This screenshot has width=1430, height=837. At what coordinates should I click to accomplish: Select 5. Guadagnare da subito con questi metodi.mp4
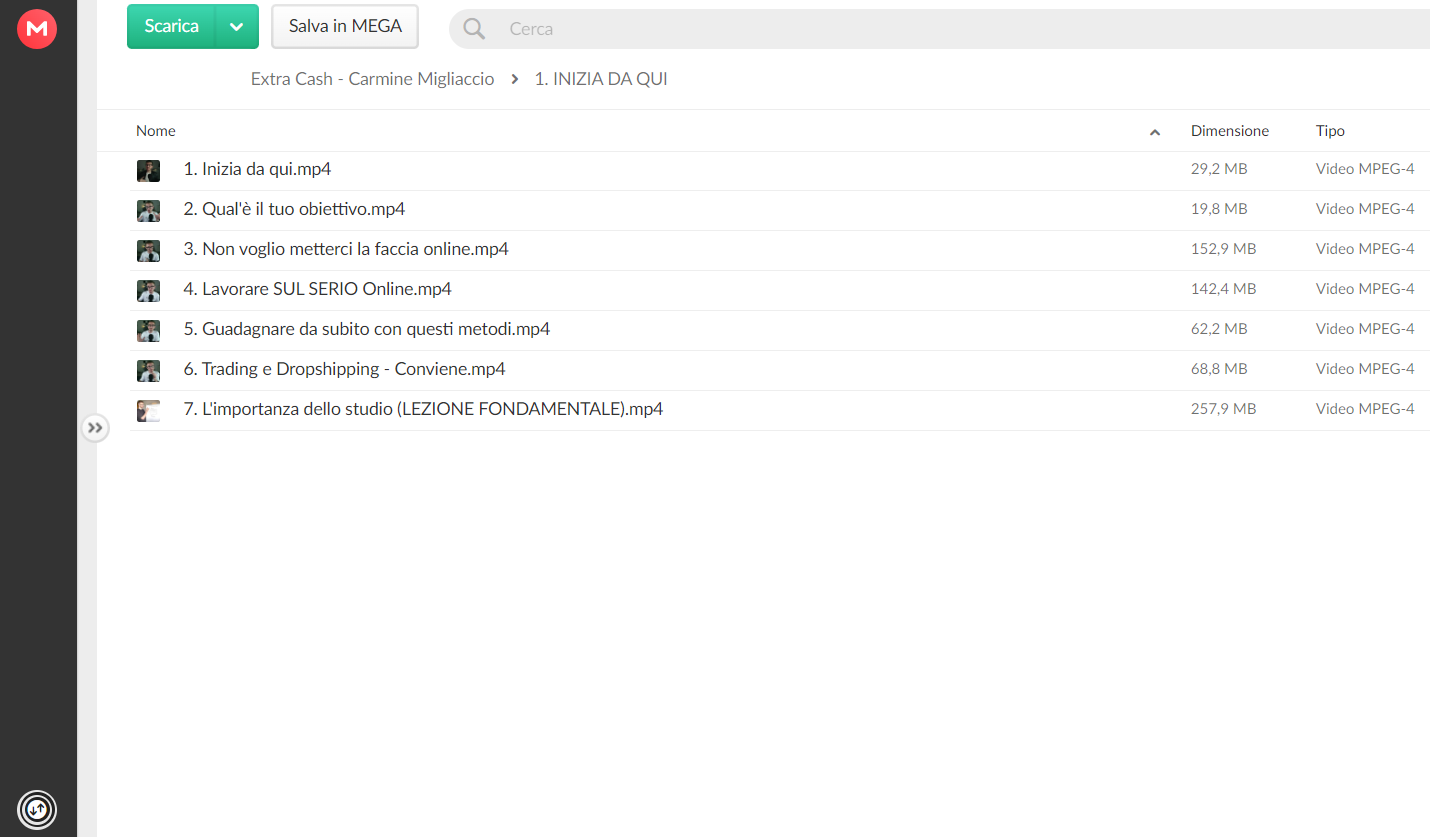click(x=366, y=329)
